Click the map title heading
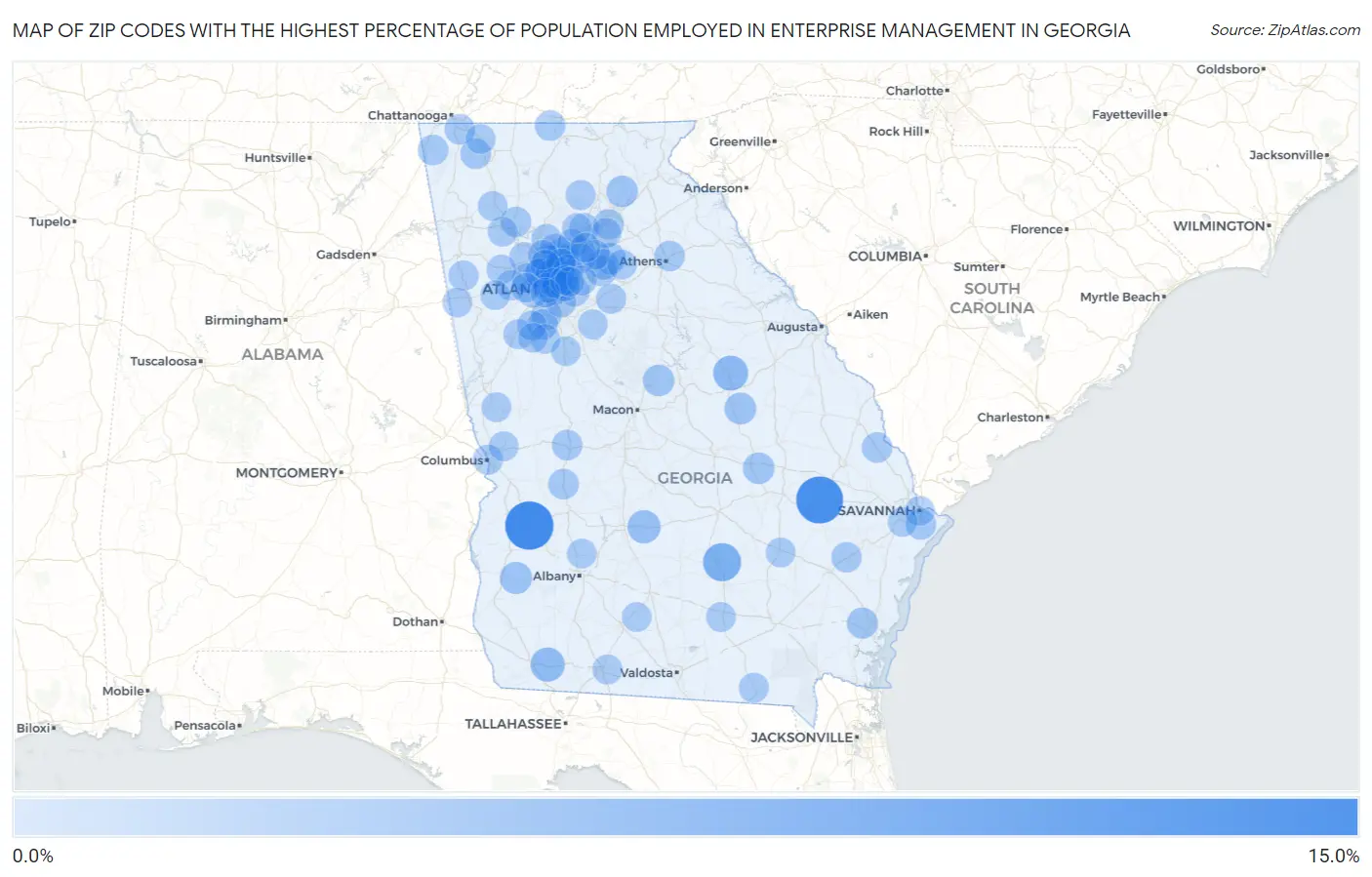The image size is (1372, 877). point(572,30)
